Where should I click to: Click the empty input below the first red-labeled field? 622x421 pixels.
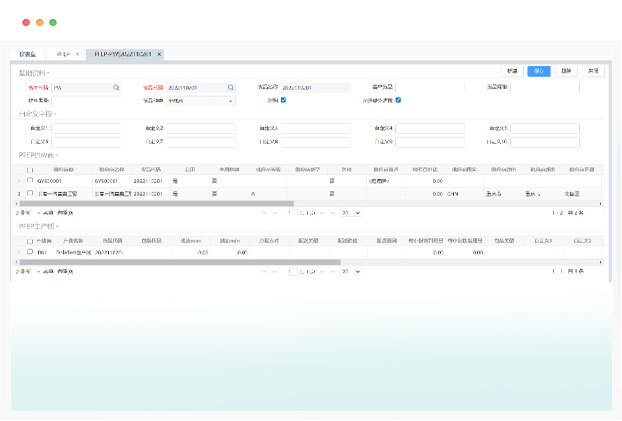click(x=86, y=101)
